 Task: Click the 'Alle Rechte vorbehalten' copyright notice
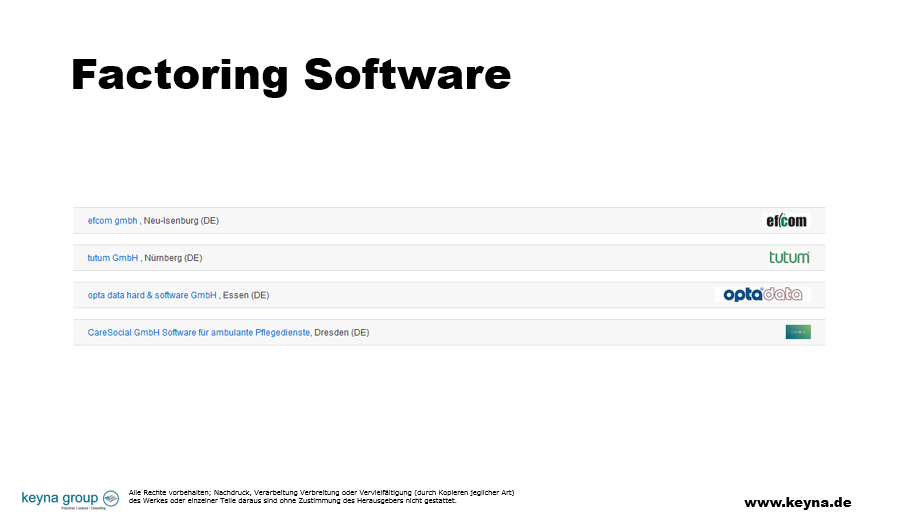(x=321, y=497)
